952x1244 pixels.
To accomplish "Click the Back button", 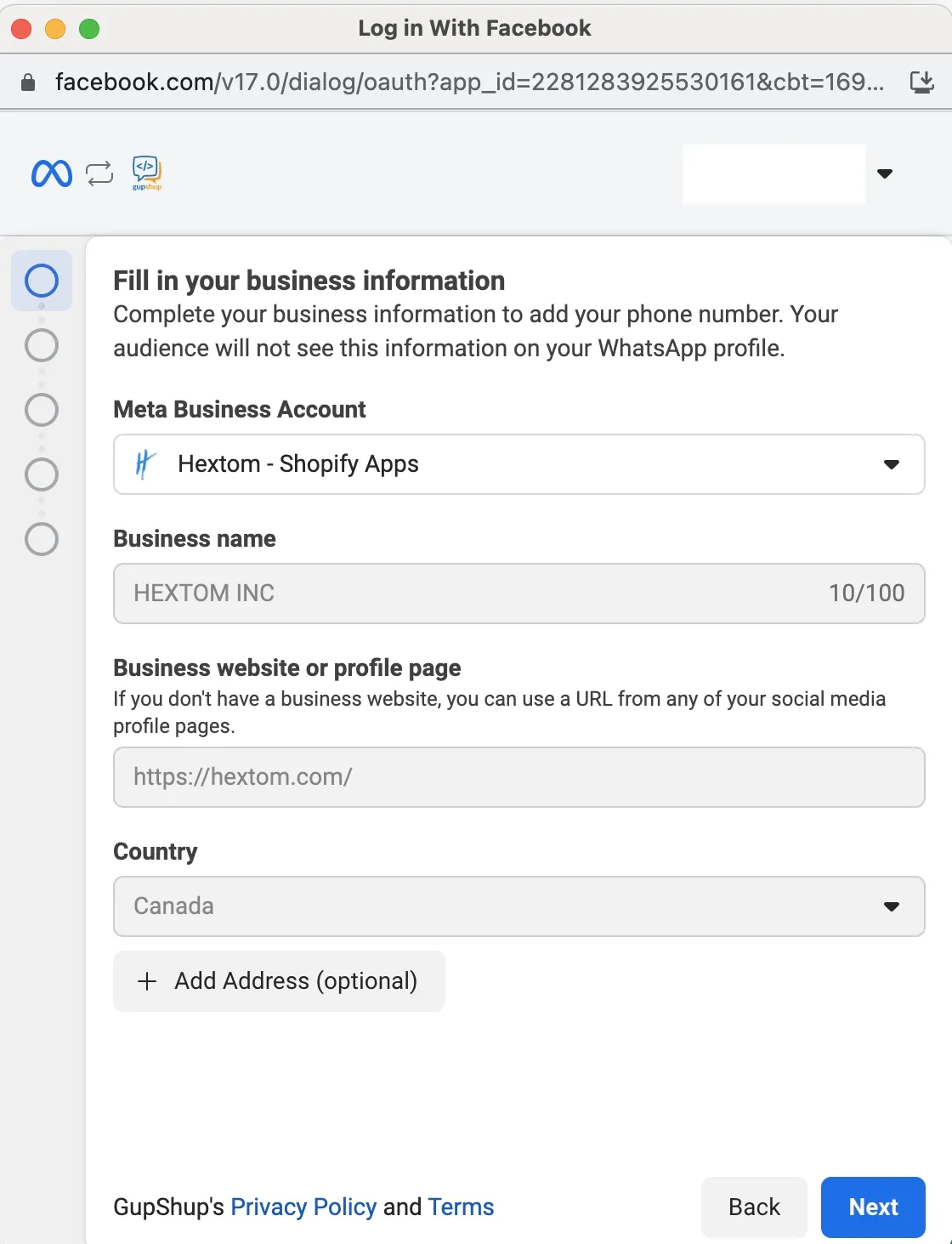I will click(x=754, y=1207).
